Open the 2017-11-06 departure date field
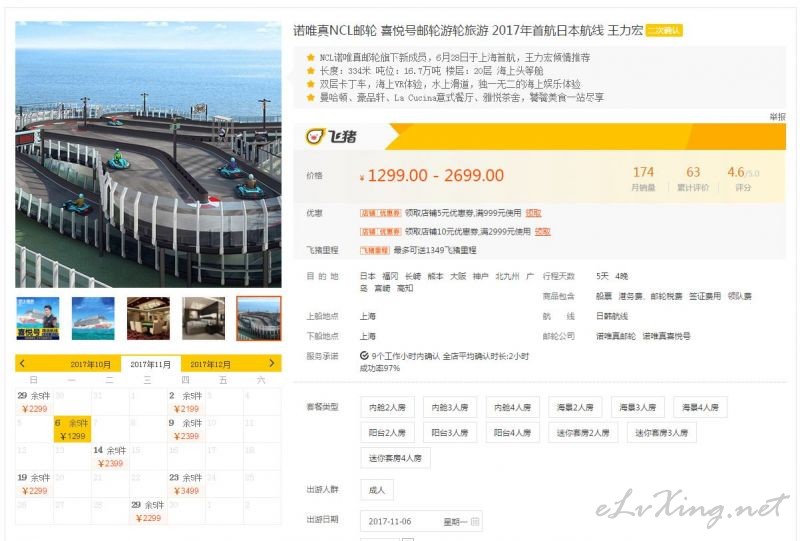This screenshot has width=800, height=541. [x=421, y=521]
